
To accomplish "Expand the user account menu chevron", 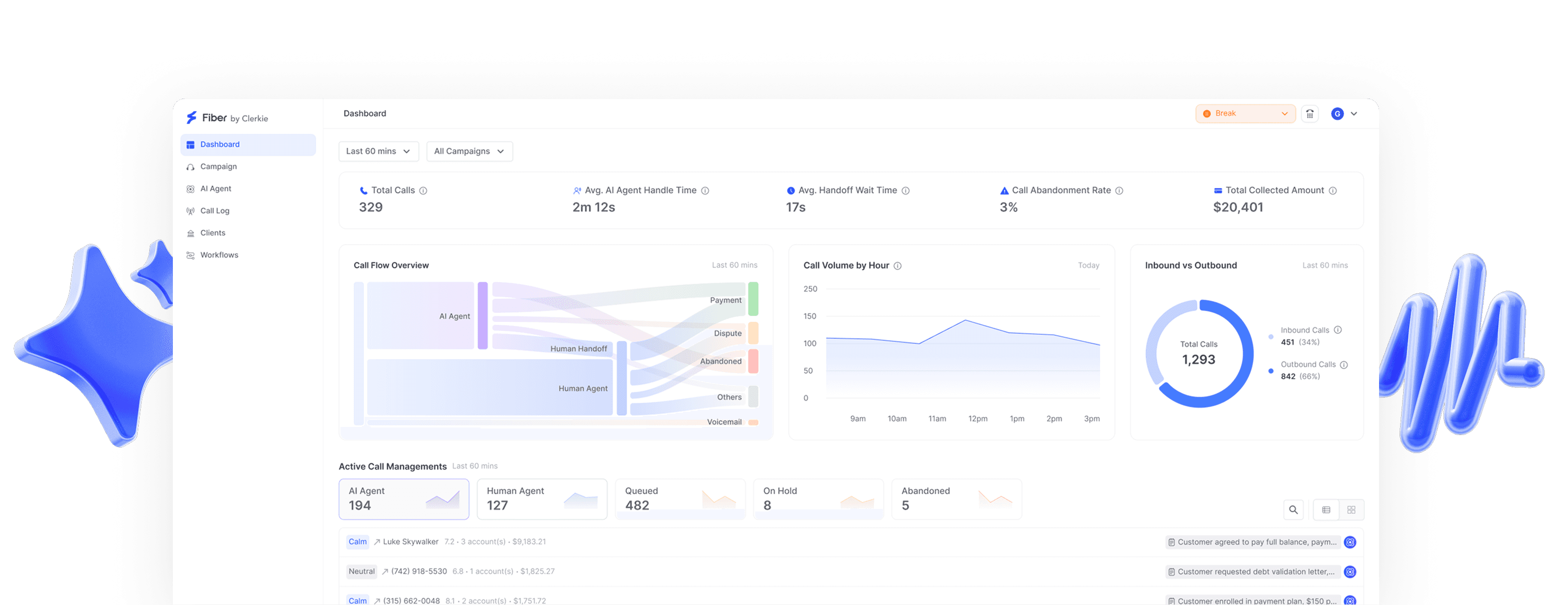I will [x=1354, y=114].
